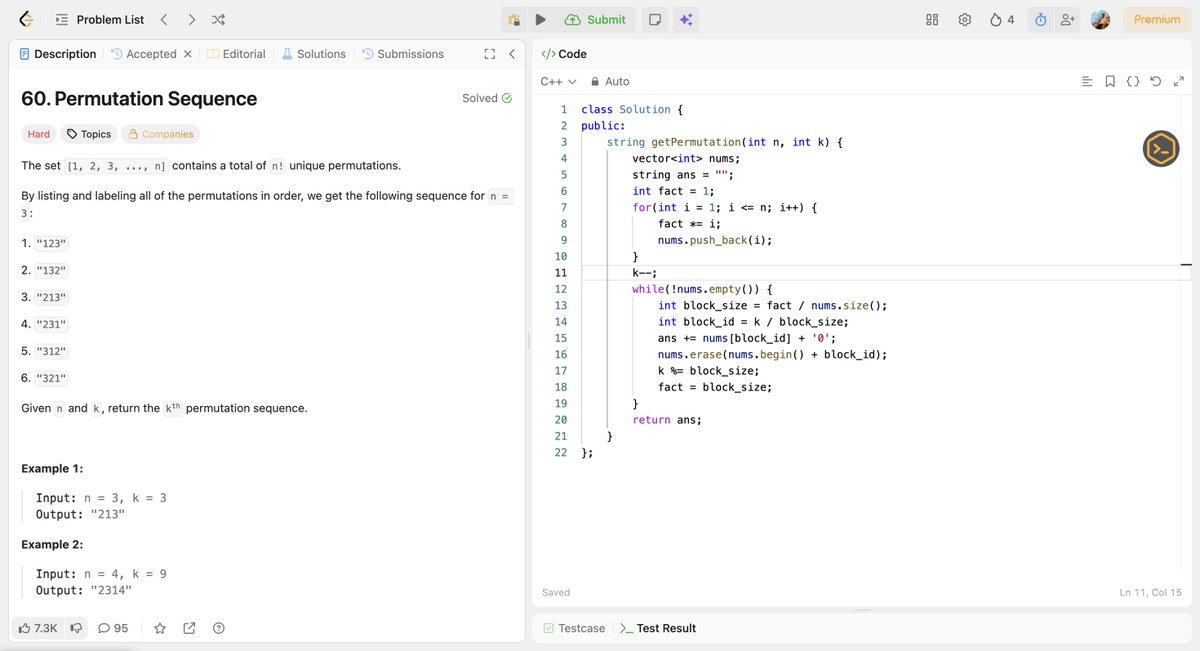The image size is (1200, 651).
Task: Pick a random problem with shuffle icon
Action: (x=219, y=19)
